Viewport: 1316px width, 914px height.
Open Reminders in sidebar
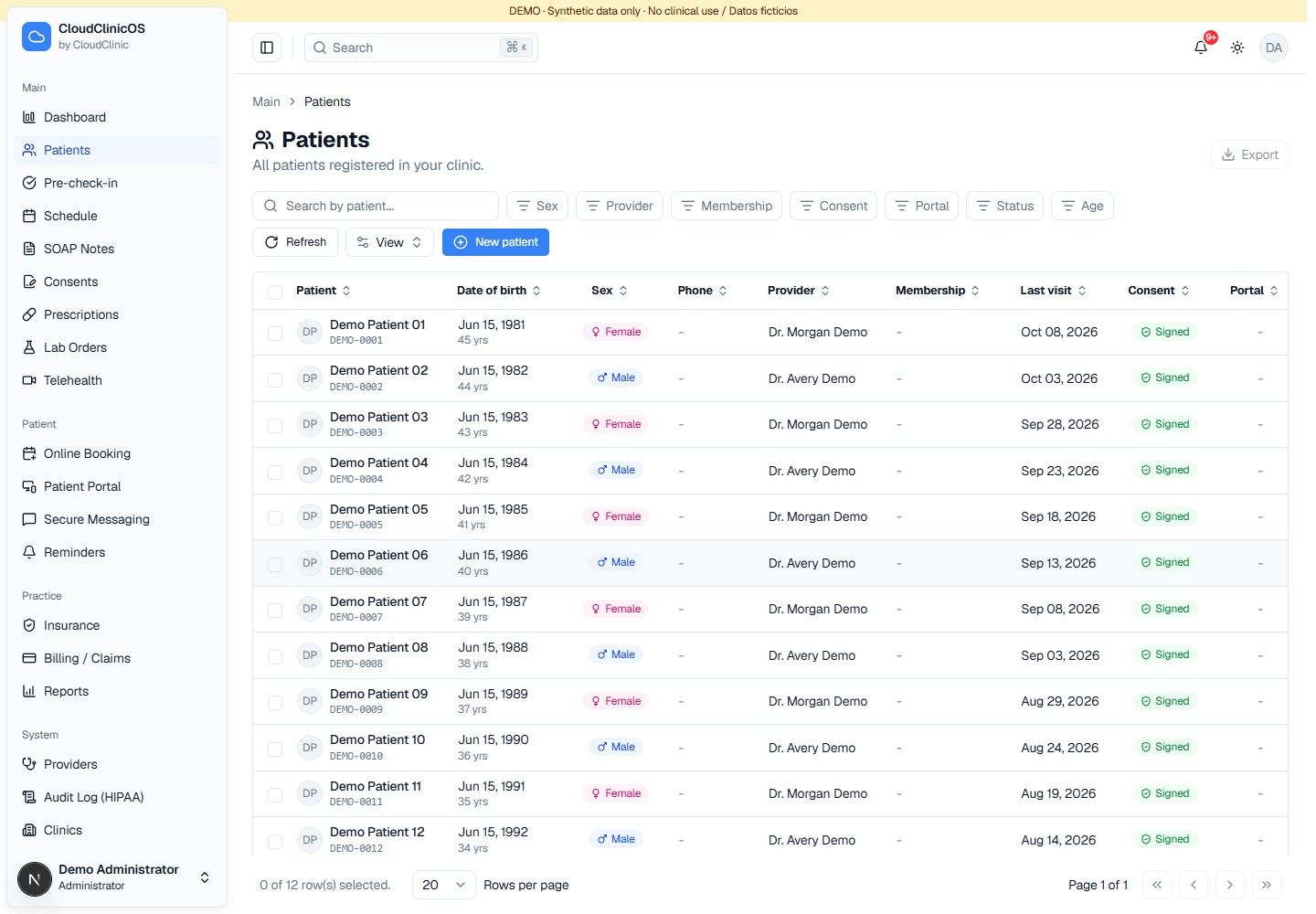(117, 552)
